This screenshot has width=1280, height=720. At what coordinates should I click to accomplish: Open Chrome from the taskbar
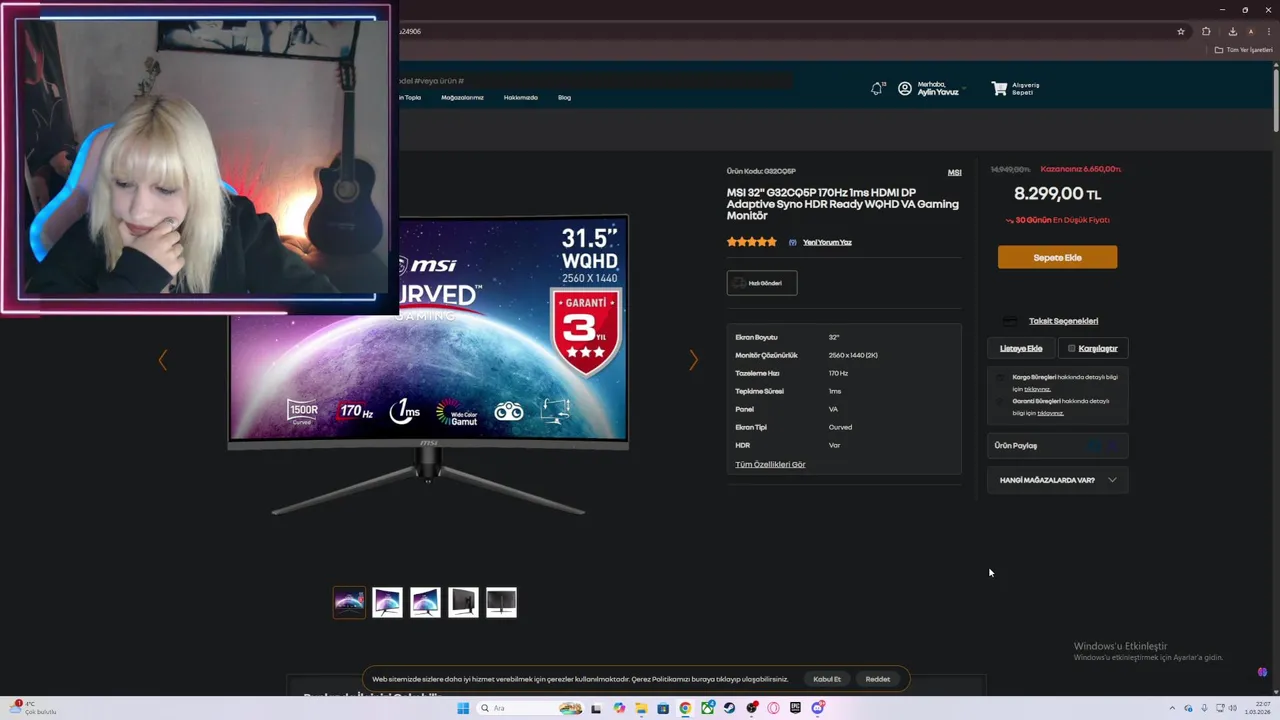[685, 708]
